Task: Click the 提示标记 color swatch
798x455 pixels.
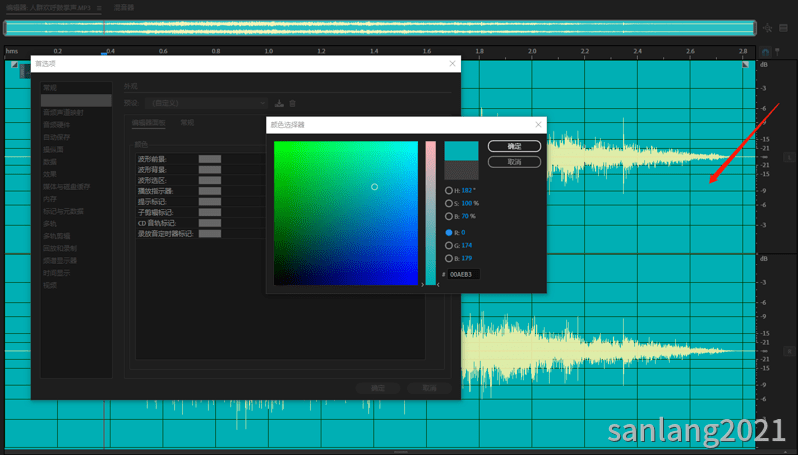Action: (210, 202)
